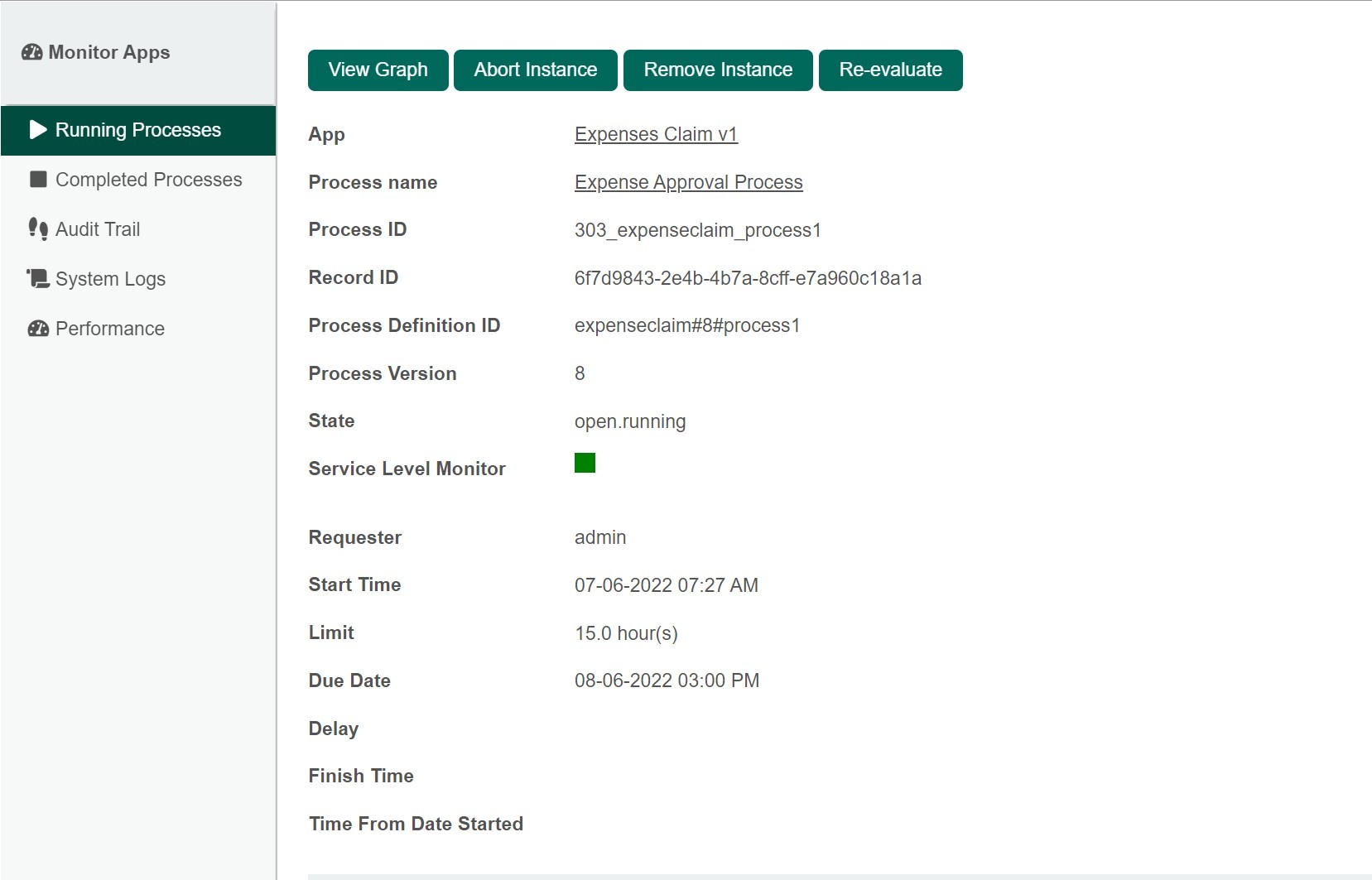Click the State field label
Image resolution: width=1372 pixels, height=880 pixels.
(331, 421)
